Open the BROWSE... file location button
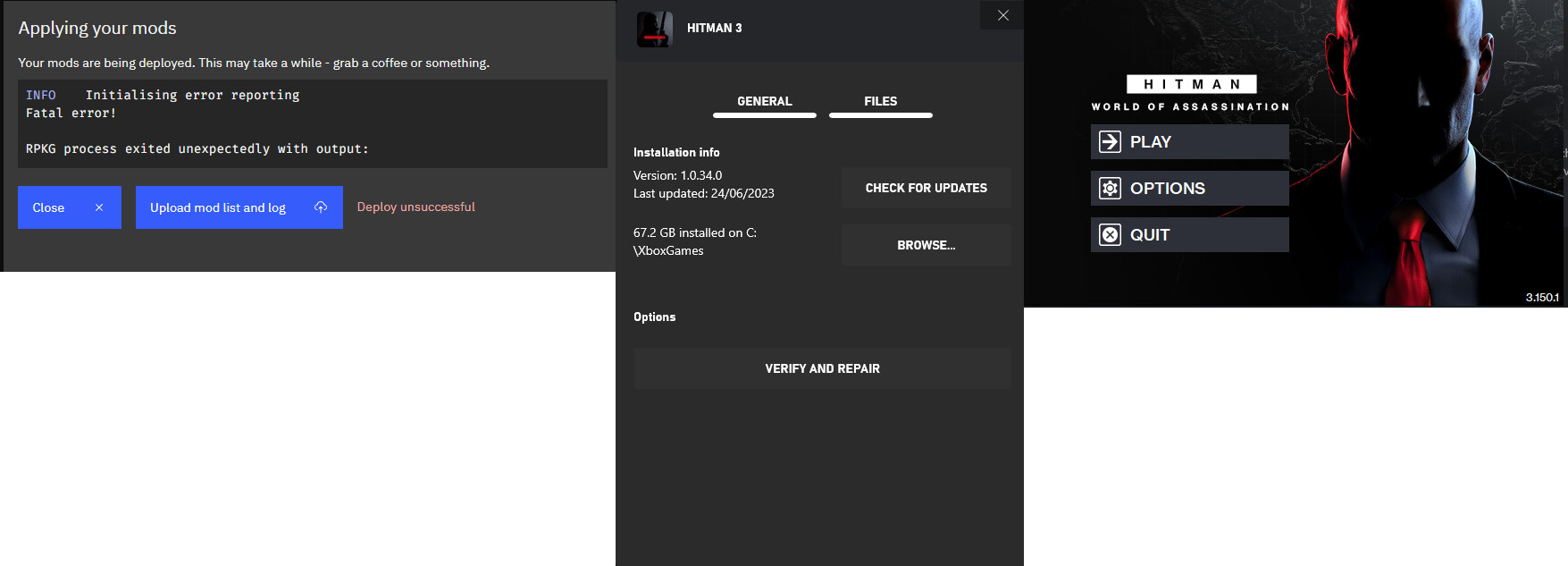This screenshot has width=1568, height=566. [x=927, y=245]
